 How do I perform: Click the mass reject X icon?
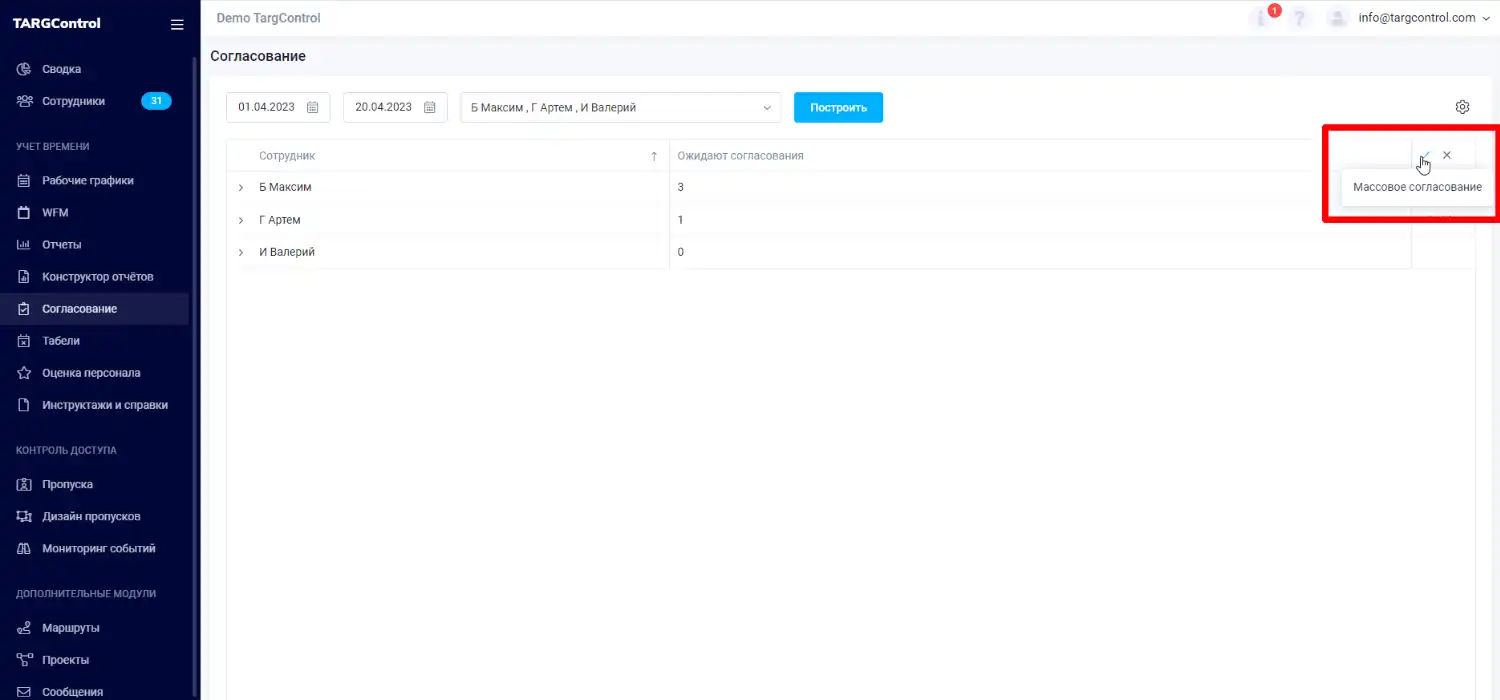point(1447,155)
